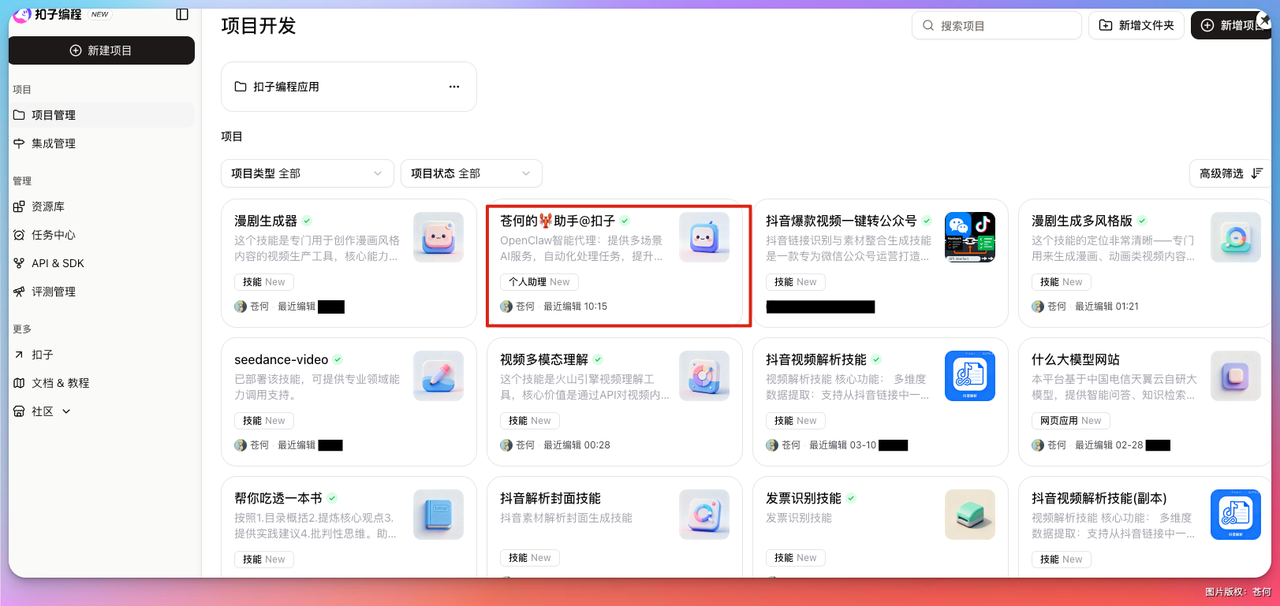Select 项目管理 in the sidebar
The height and width of the screenshot is (606, 1280).
coord(101,115)
